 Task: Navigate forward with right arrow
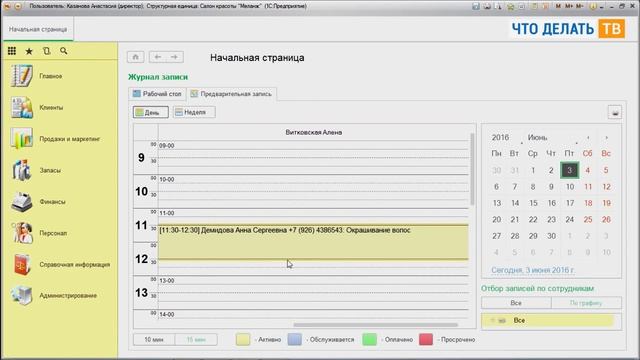click(175, 57)
